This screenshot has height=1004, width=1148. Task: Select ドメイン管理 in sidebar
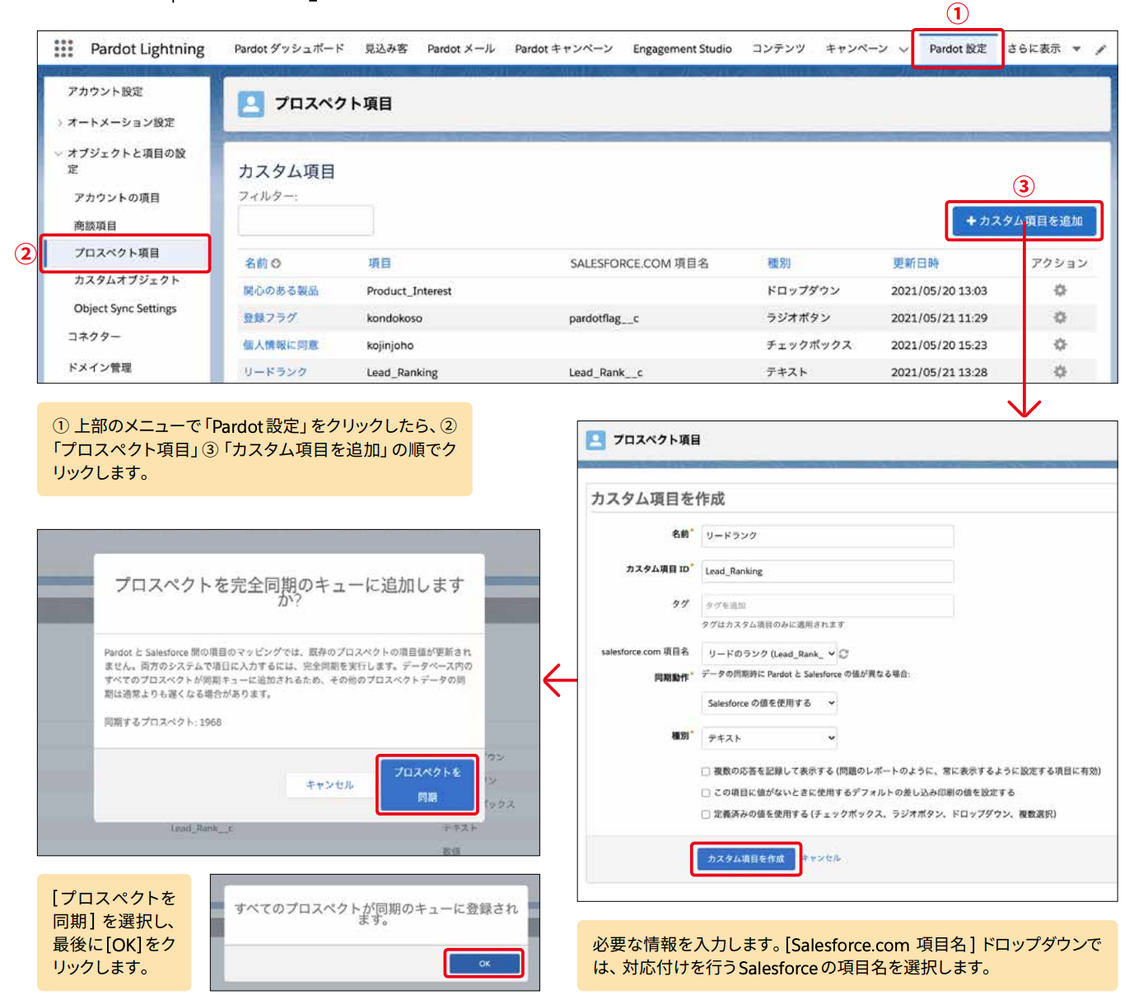point(100,368)
